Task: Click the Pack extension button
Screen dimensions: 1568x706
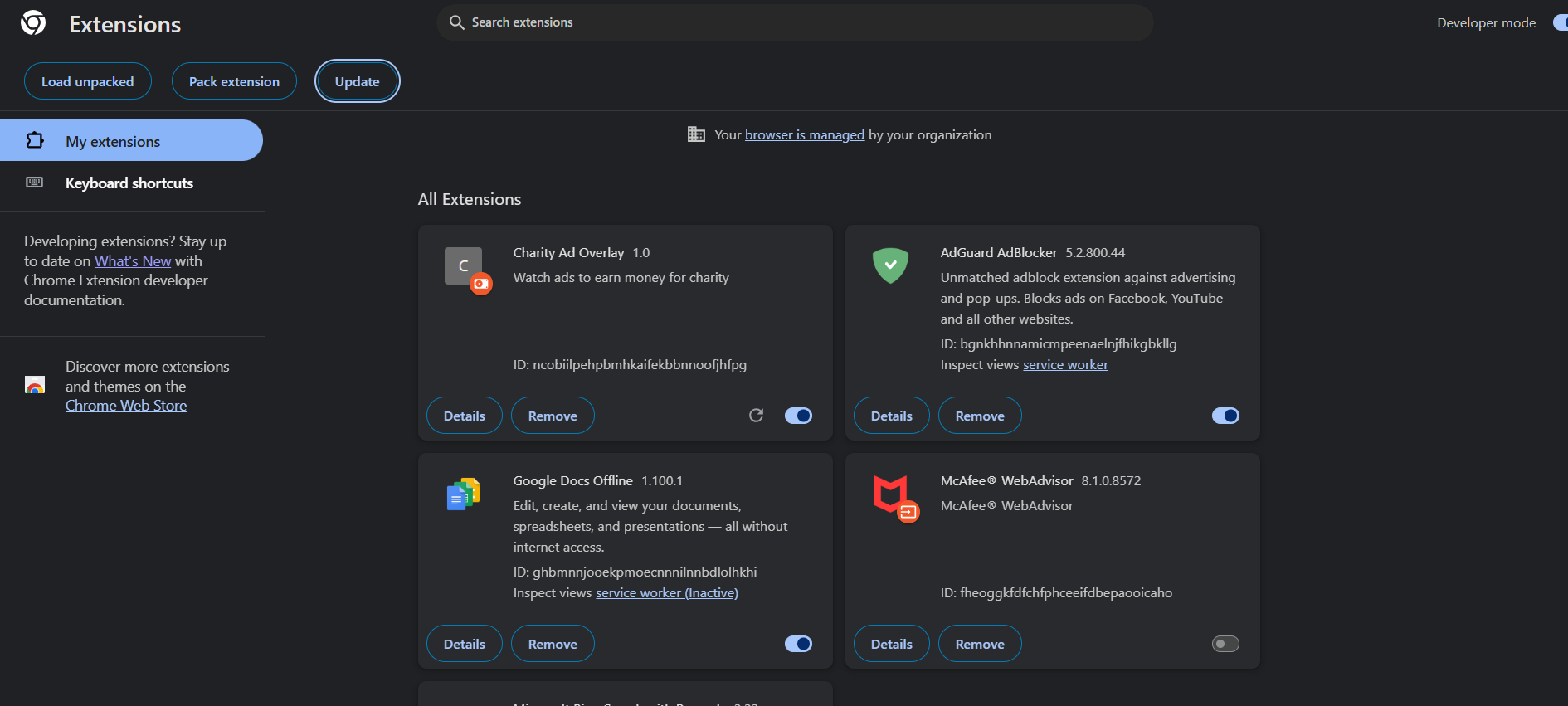Action: (234, 81)
